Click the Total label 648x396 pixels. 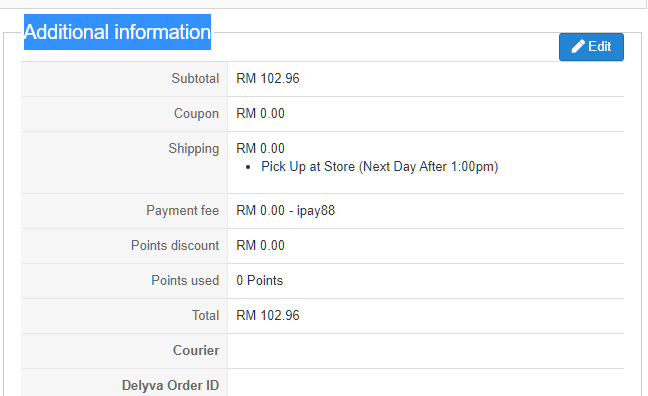(205, 315)
